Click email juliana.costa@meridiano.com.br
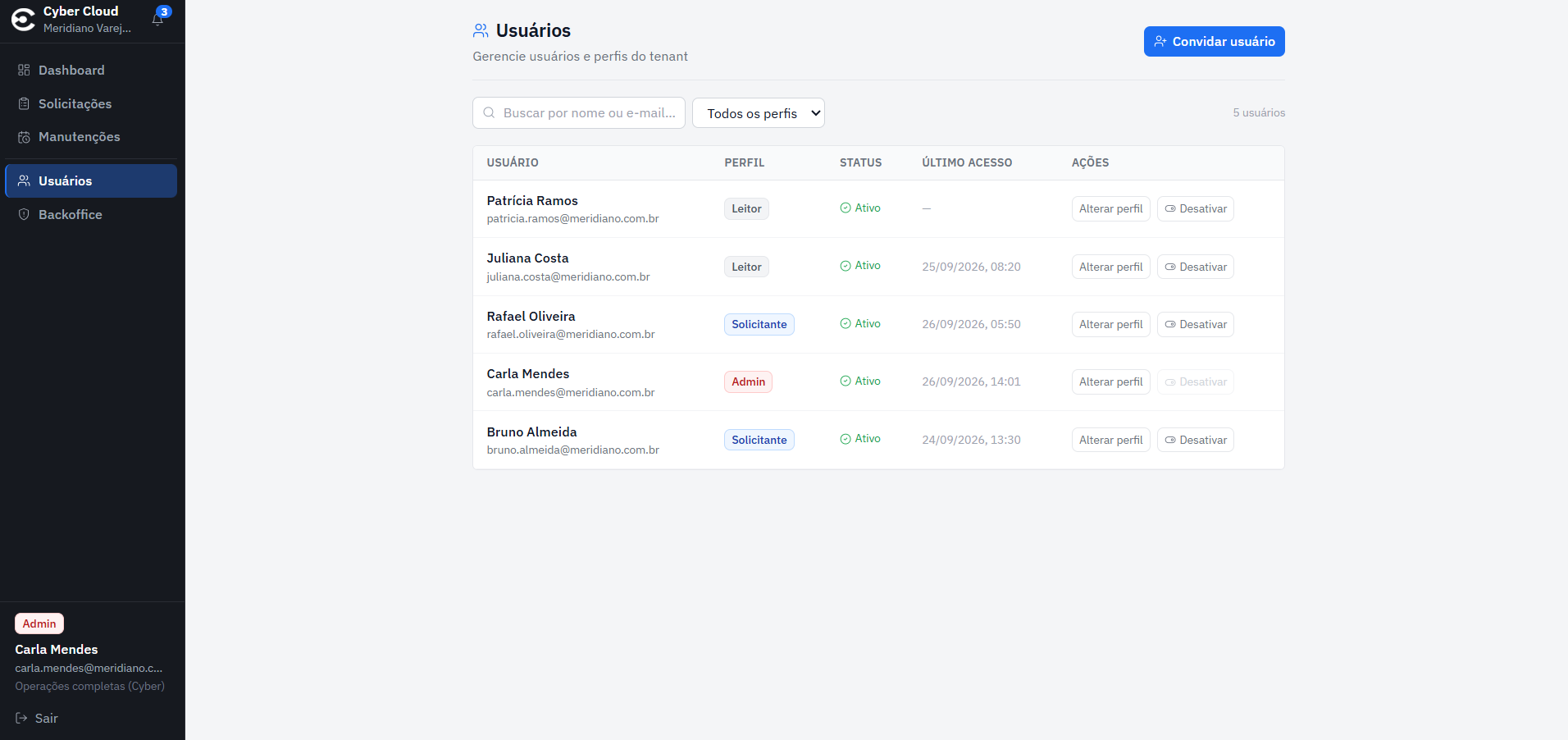This screenshot has width=1568, height=740. (x=568, y=277)
